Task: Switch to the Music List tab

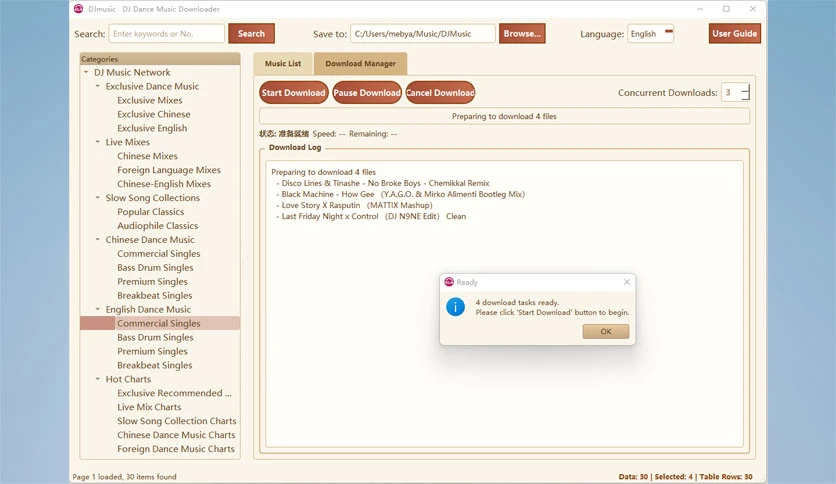Action: click(283, 63)
